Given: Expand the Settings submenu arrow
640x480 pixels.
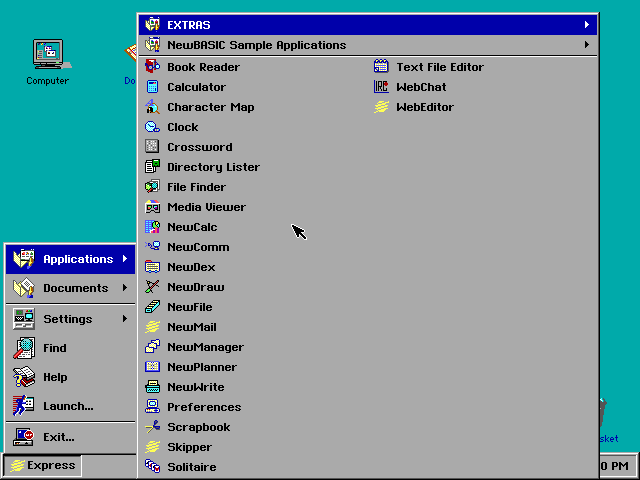Looking at the screenshot, I should click(125, 318).
